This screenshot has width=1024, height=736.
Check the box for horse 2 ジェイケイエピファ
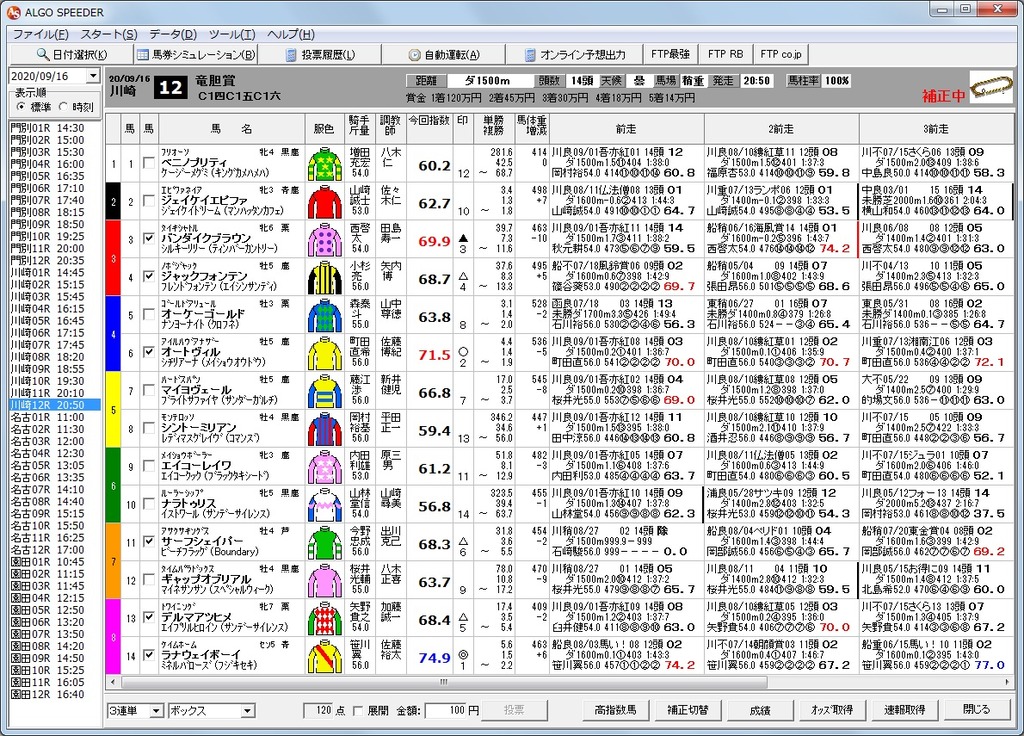(149, 200)
